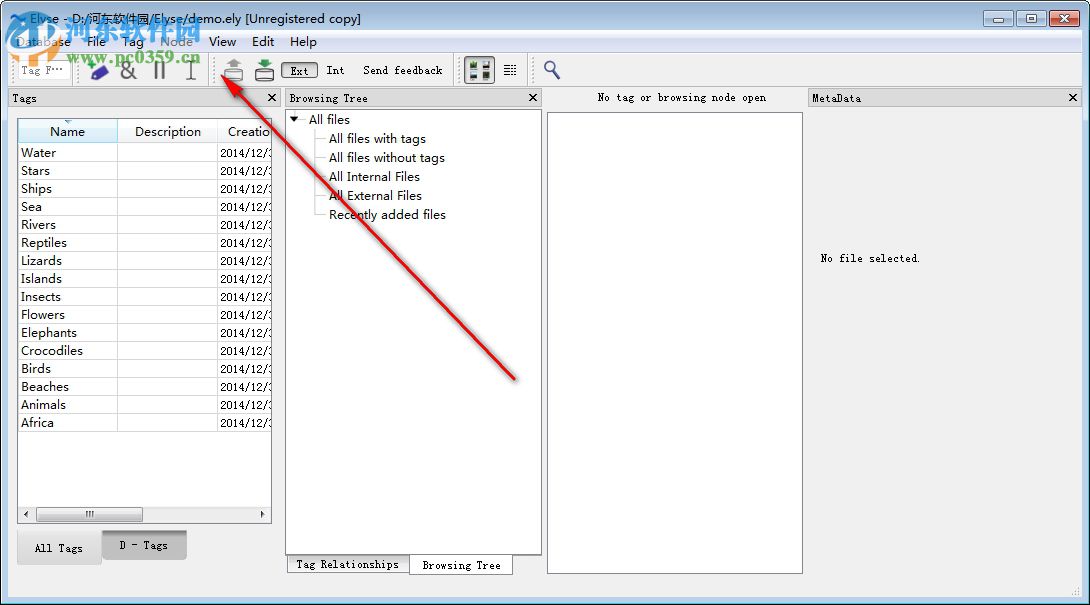
Task: Select the Islands tag row
Action: [x=145, y=279]
